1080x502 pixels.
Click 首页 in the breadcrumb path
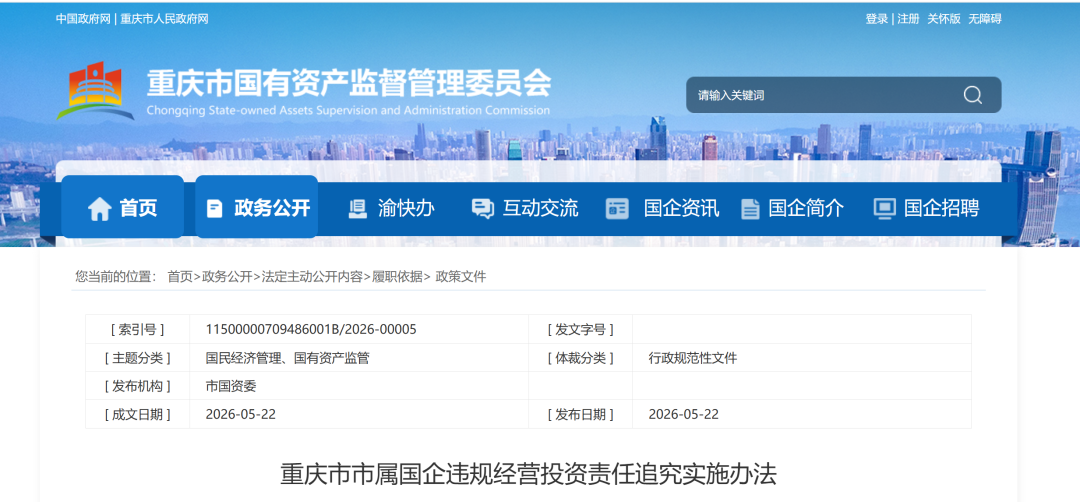[x=180, y=277]
